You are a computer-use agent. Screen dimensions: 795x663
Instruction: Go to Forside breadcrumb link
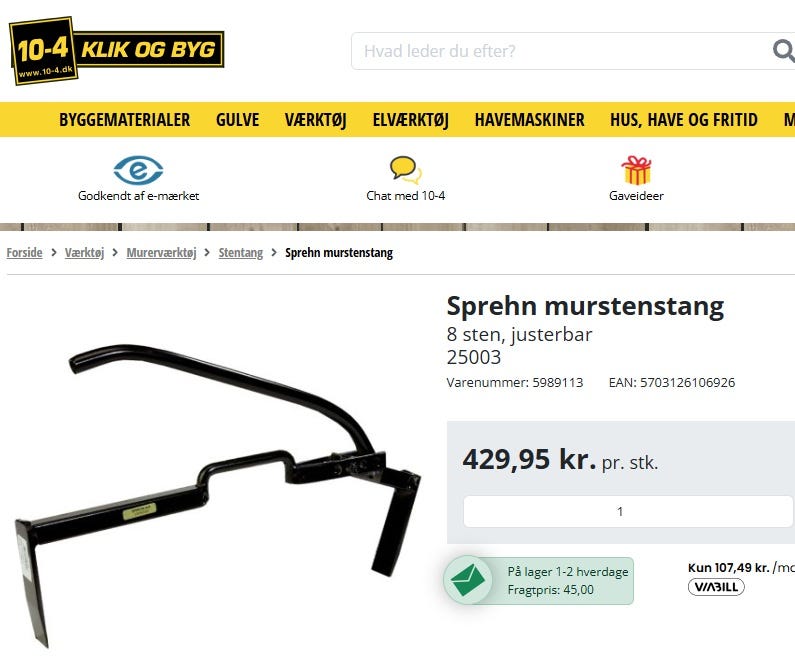pos(24,252)
